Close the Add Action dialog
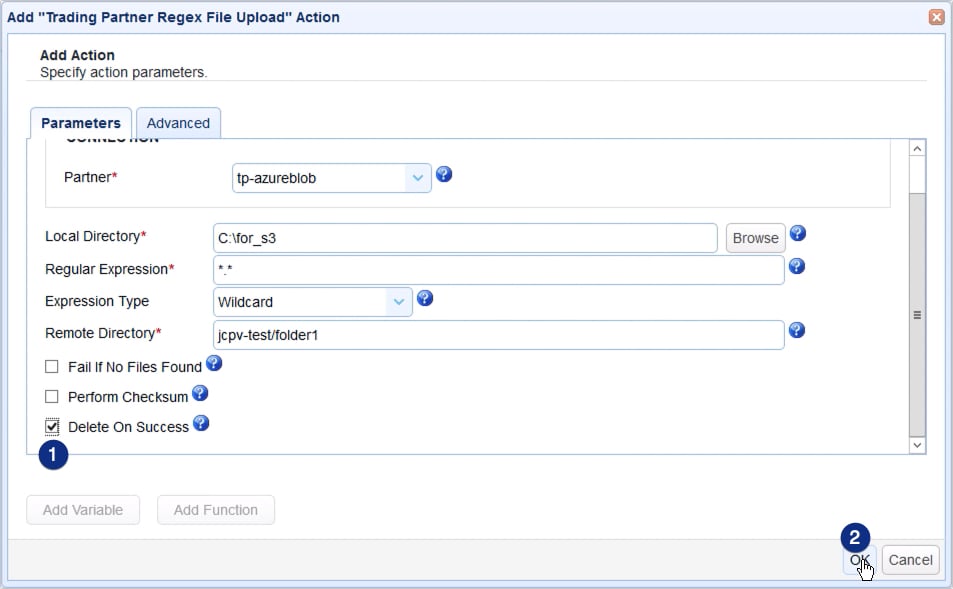The width and height of the screenshot is (953, 589). [x=936, y=16]
